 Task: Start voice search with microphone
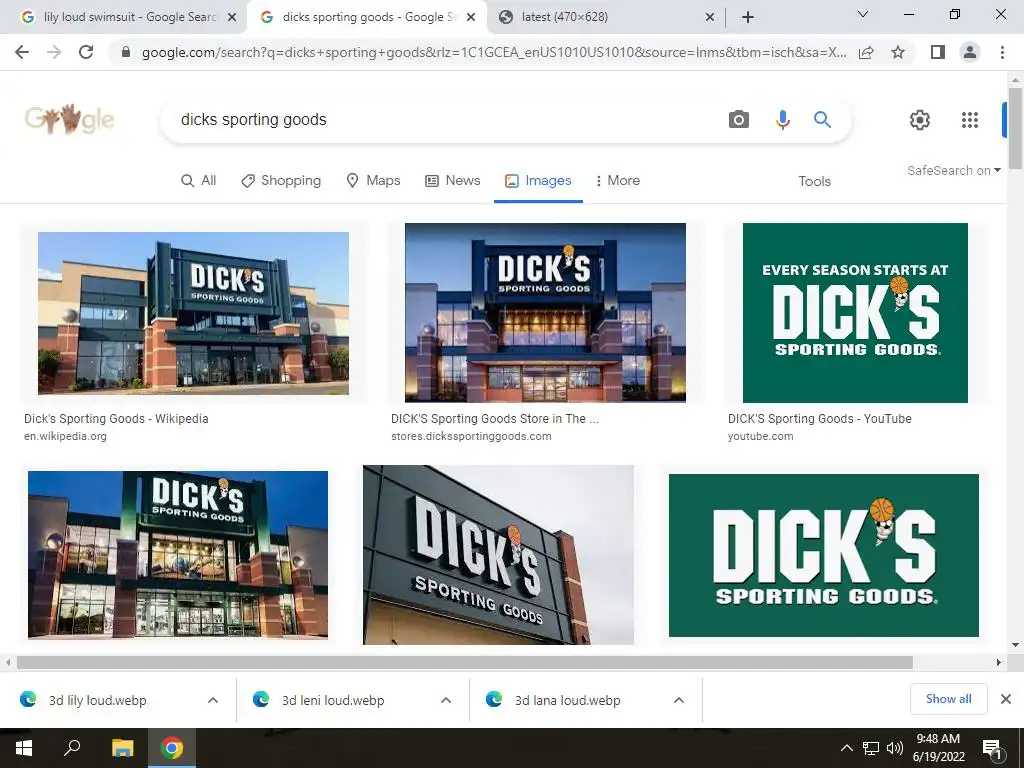pyautogui.click(x=782, y=120)
